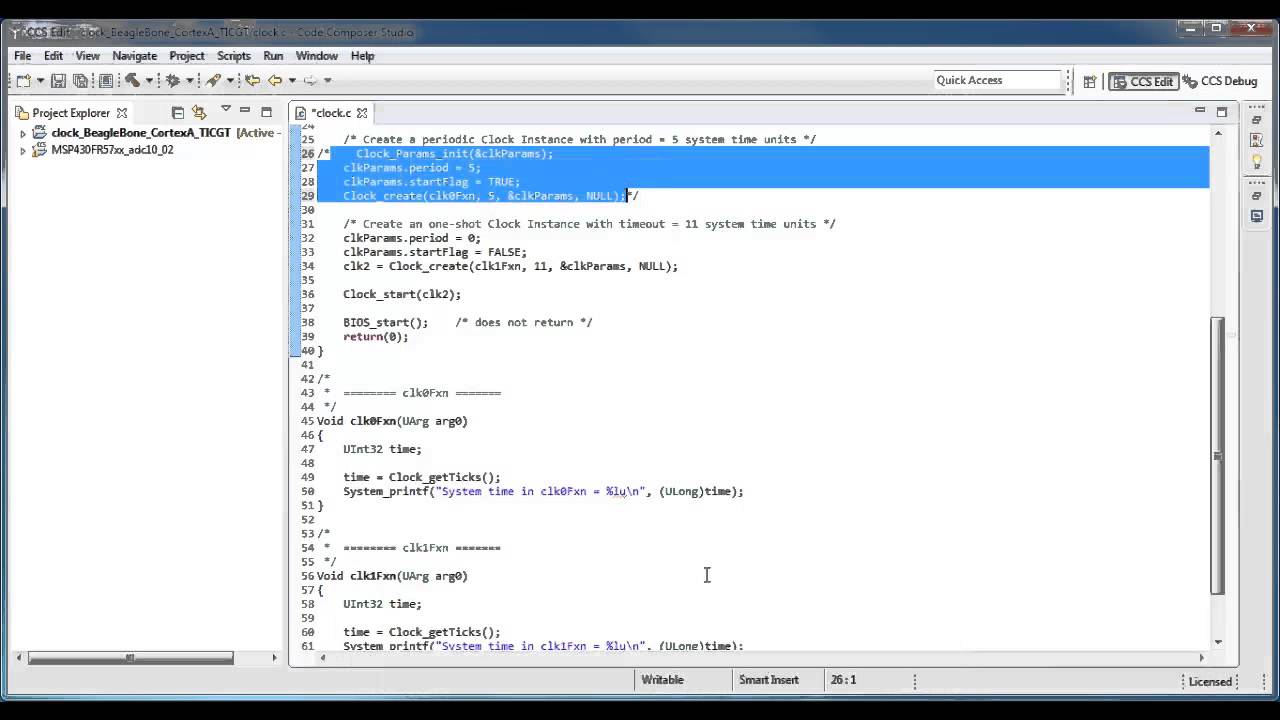Open the Back navigation history dropdown

(x=292, y=80)
